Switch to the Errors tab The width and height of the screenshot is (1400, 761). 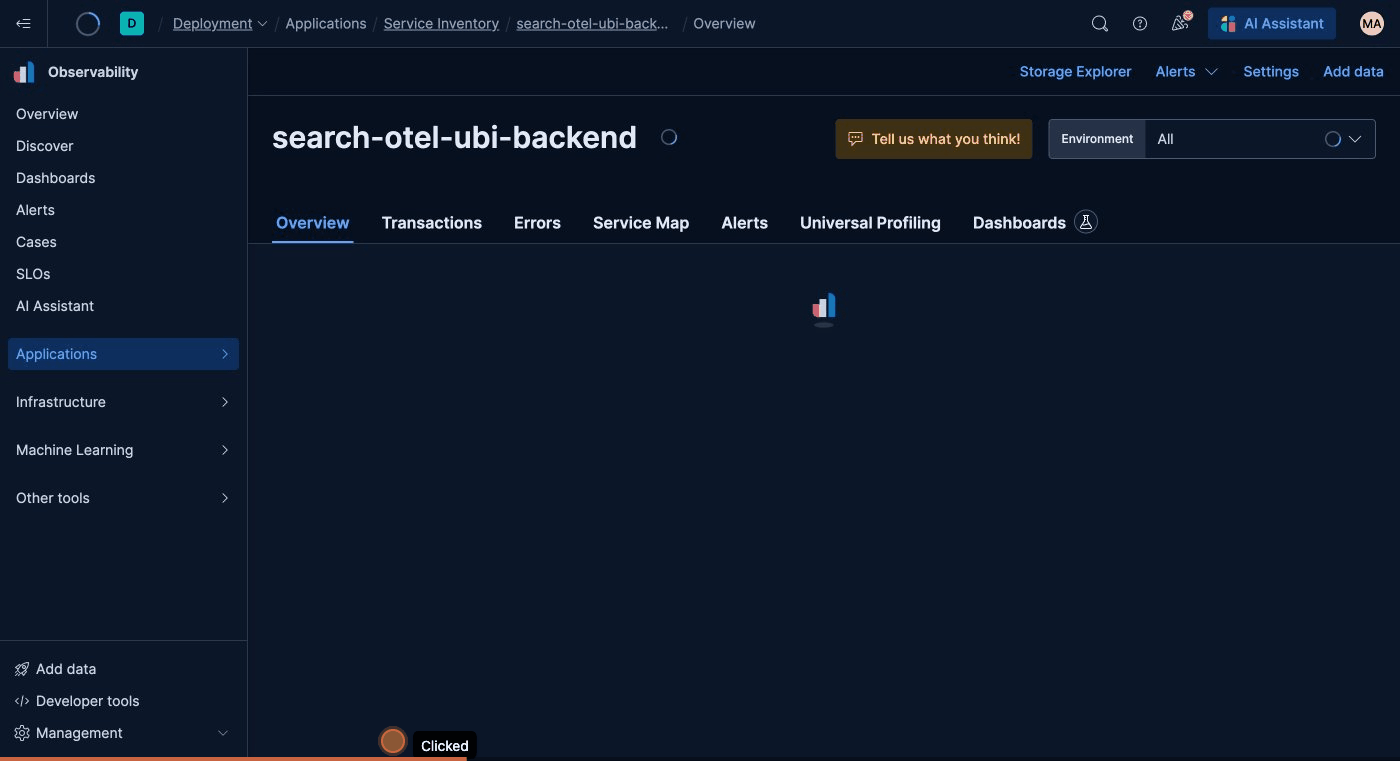537,222
